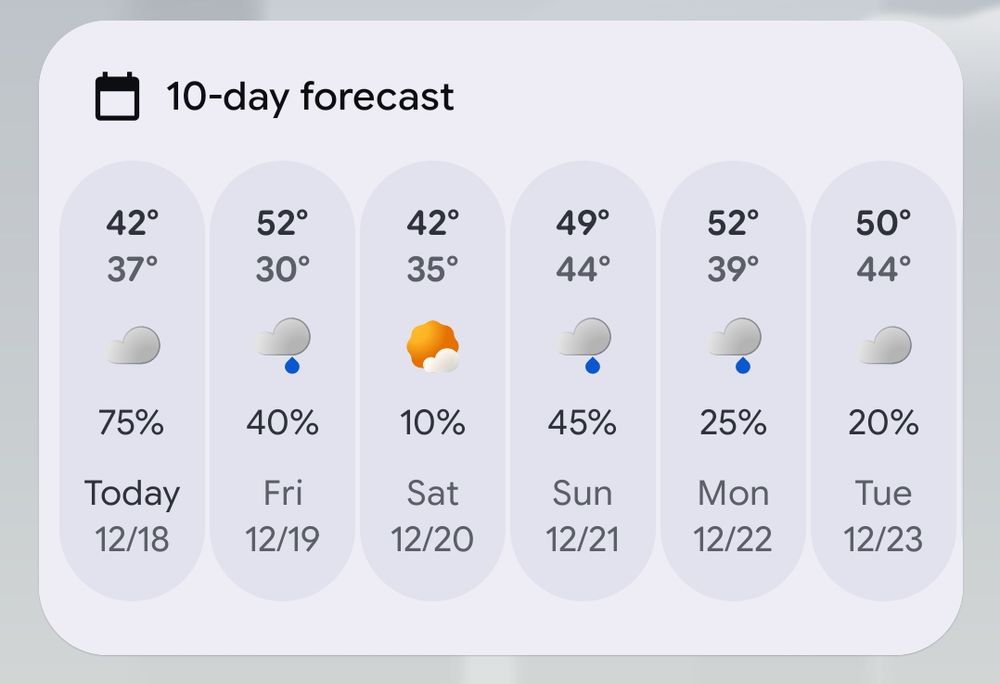Click the rain shower icon for Friday
The width and height of the screenshot is (1000, 684).
tap(282, 345)
